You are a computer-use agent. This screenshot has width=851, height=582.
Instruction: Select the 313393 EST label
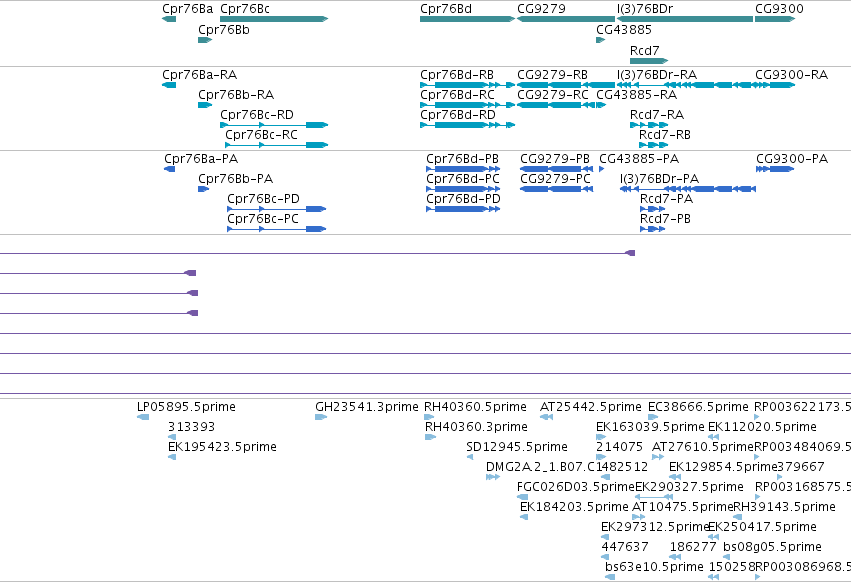tap(191, 427)
